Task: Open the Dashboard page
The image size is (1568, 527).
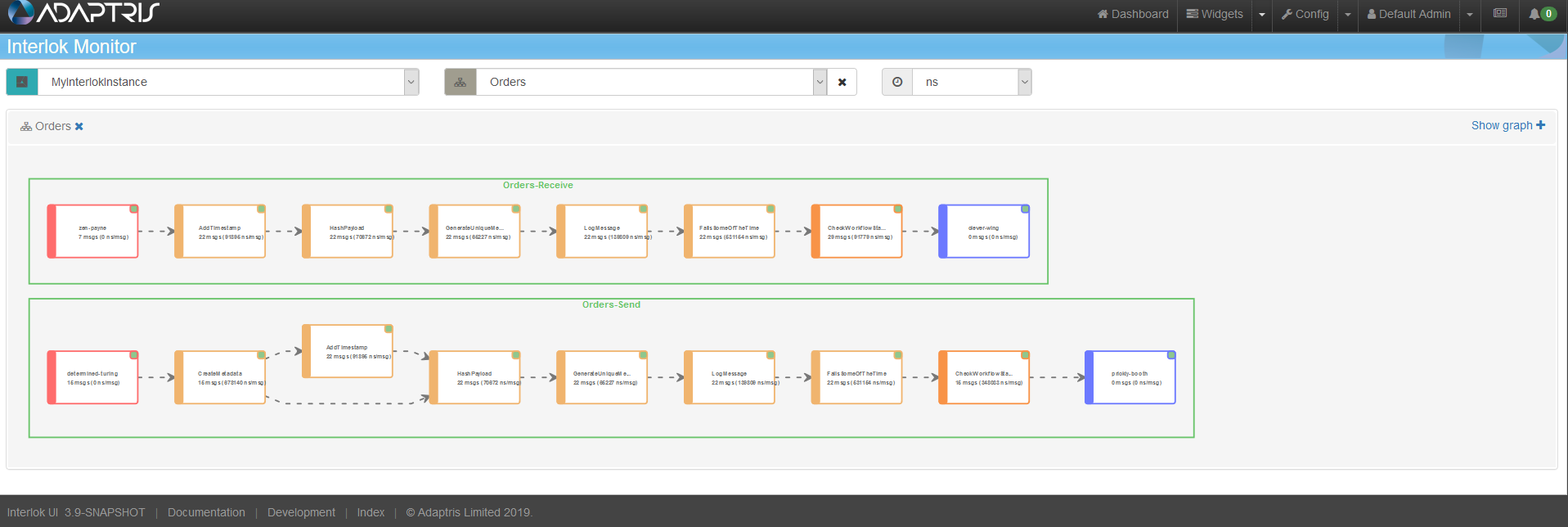Action: point(1133,14)
